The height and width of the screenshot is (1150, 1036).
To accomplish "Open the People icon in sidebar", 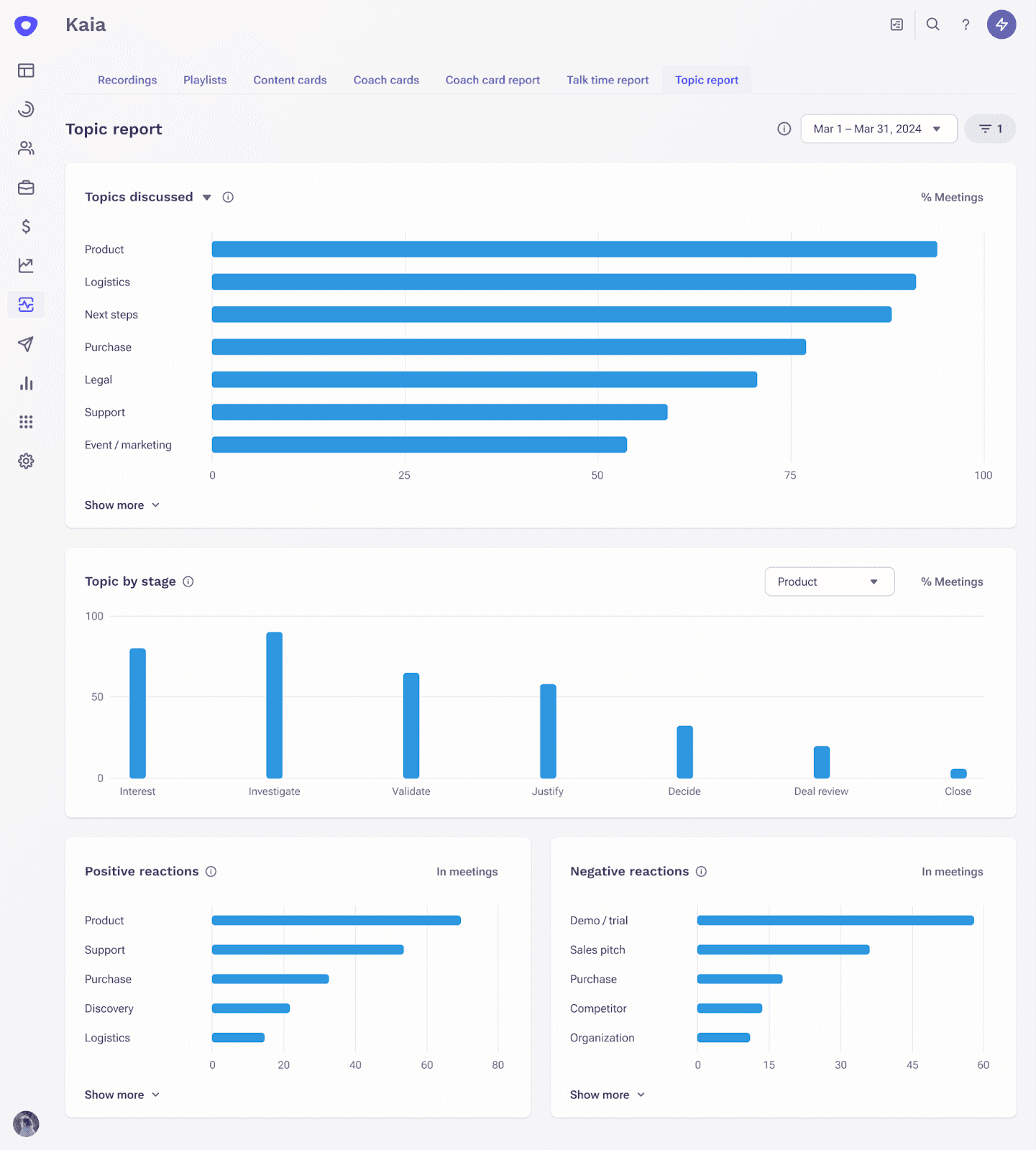I will 26,148.
